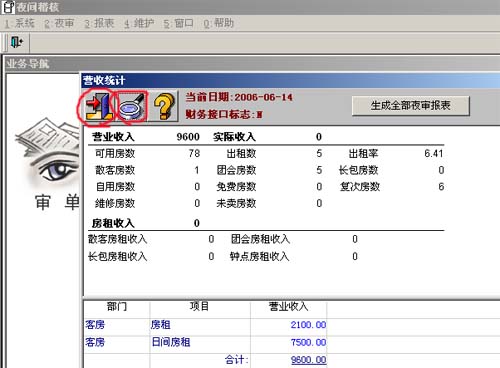The width and height of the screenshot is (500, 368).
Task: Click the 免费房数 label
Action: [x=236, y=186]
